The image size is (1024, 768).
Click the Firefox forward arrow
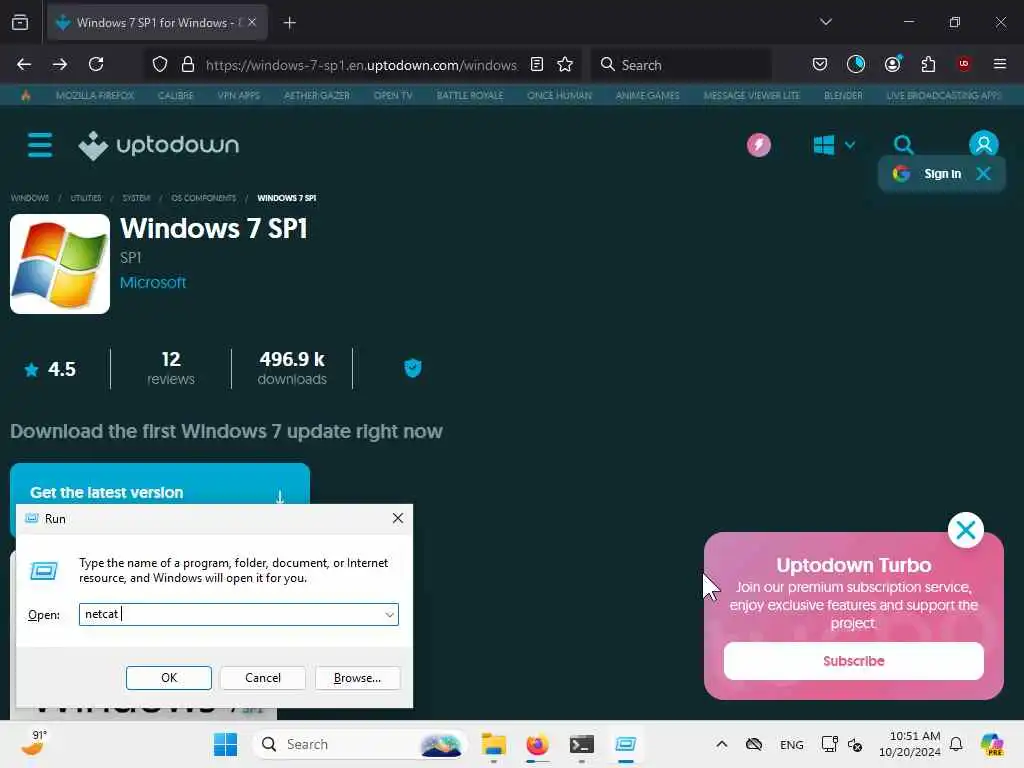[59, 64]
